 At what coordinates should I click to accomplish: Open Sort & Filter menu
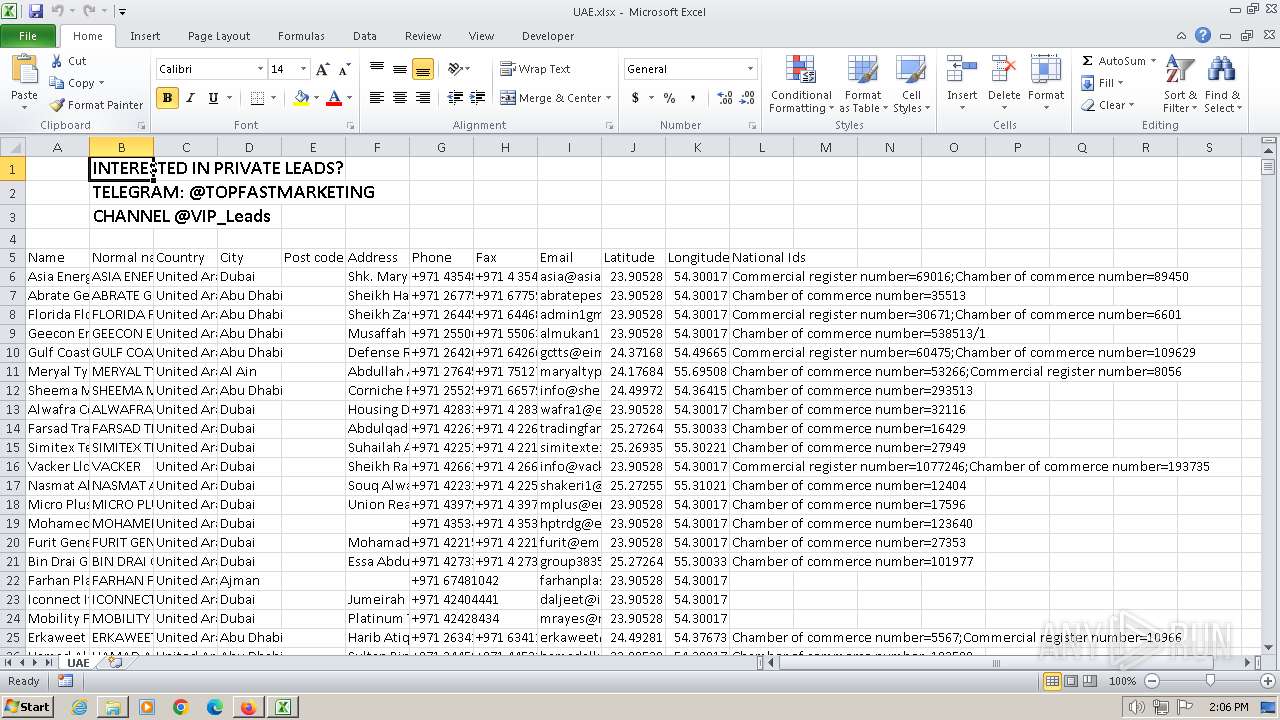click(x=1180, y=84)
